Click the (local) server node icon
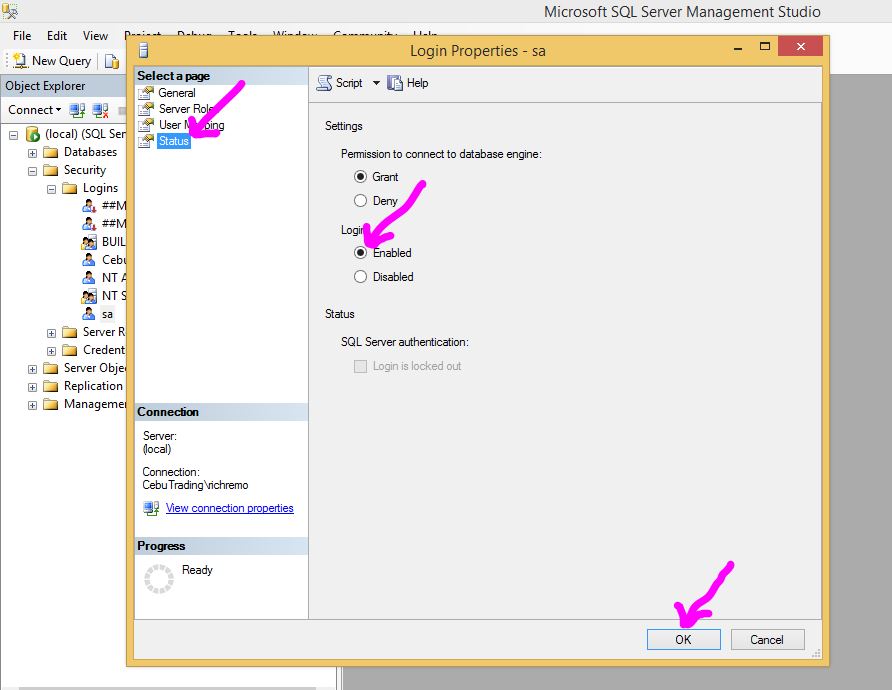The width and height of the screenshot is (892, 690). [x=33, y=134]
